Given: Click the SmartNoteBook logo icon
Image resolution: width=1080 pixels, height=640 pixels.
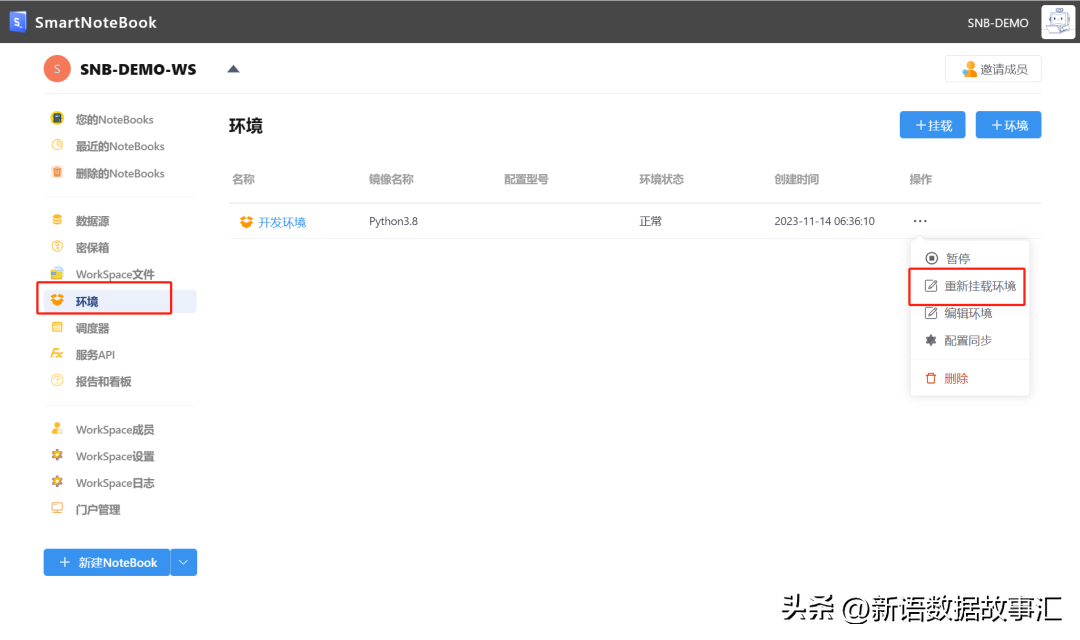Looking at the screenshot, I should (x=18, y=22).
